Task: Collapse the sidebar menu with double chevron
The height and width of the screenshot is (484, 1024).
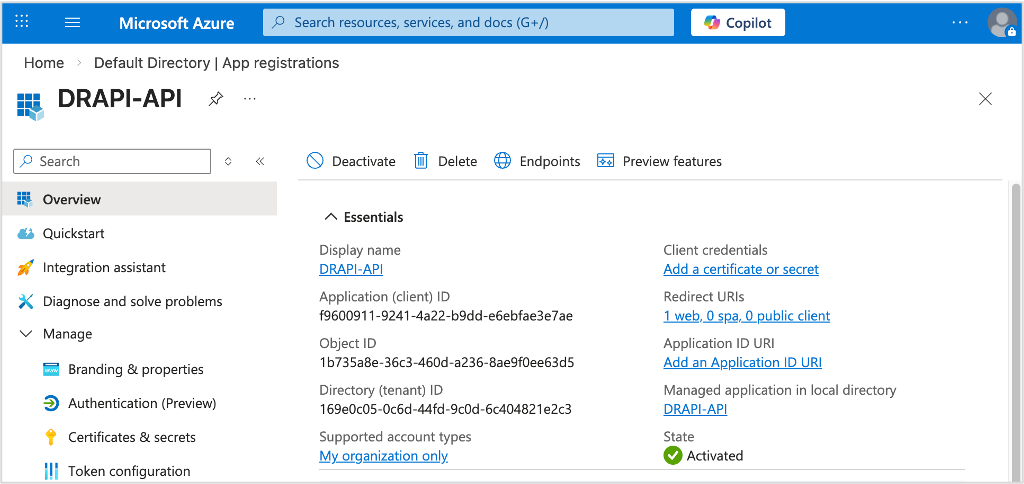Action: (260, 161)
